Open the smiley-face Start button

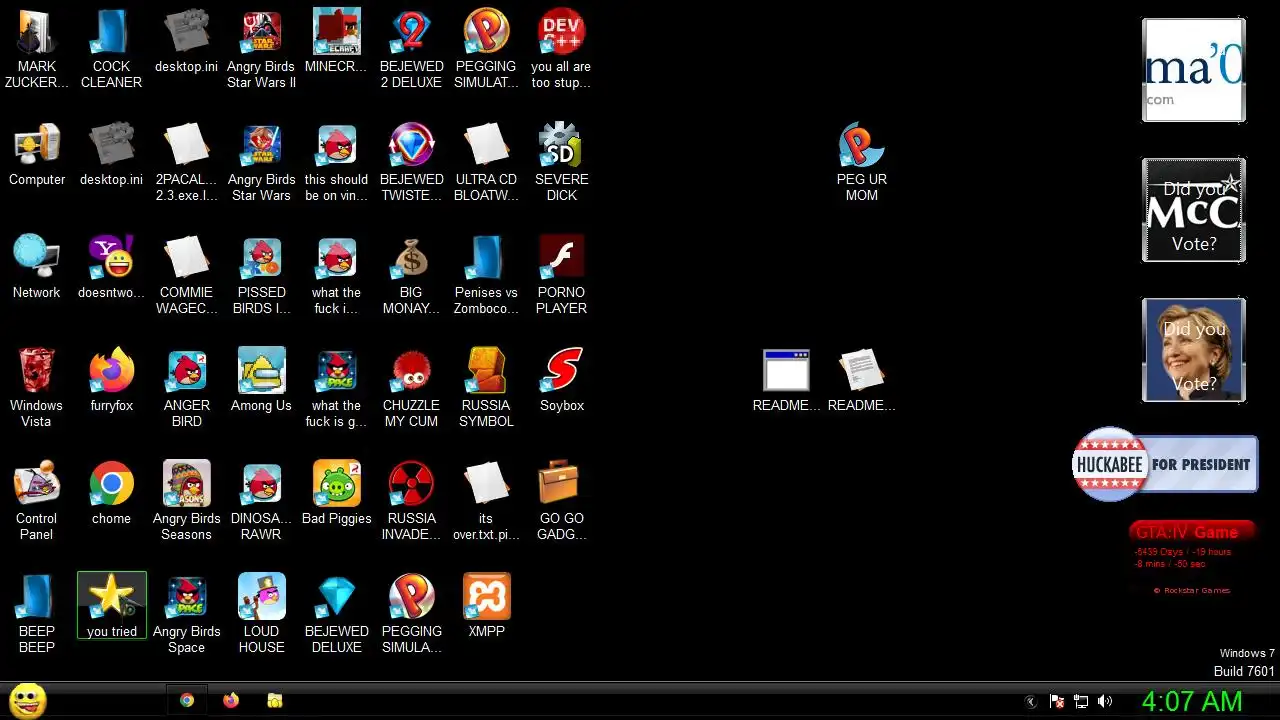pyautogui.click(x=28, y=700)
